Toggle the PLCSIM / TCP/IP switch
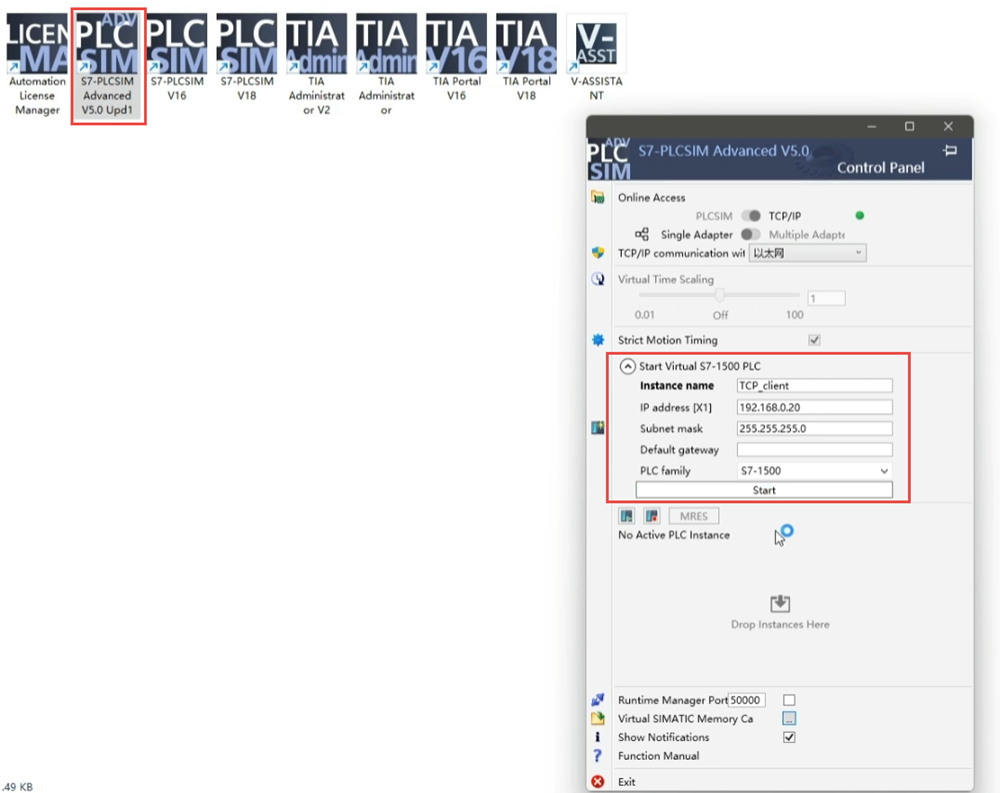Image resolution: width=1000 pixels, height=793 pixels. [x=751, y=216]
